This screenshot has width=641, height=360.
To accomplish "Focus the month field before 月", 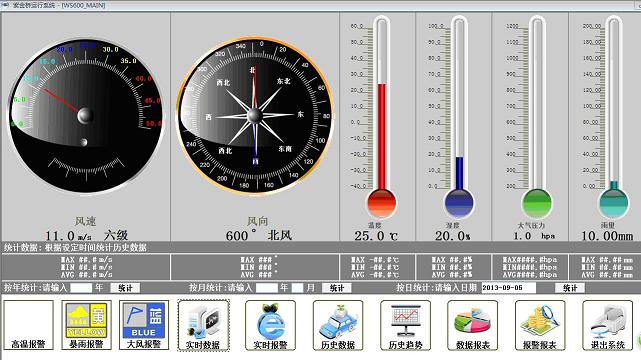I will [x=297, y=288].
